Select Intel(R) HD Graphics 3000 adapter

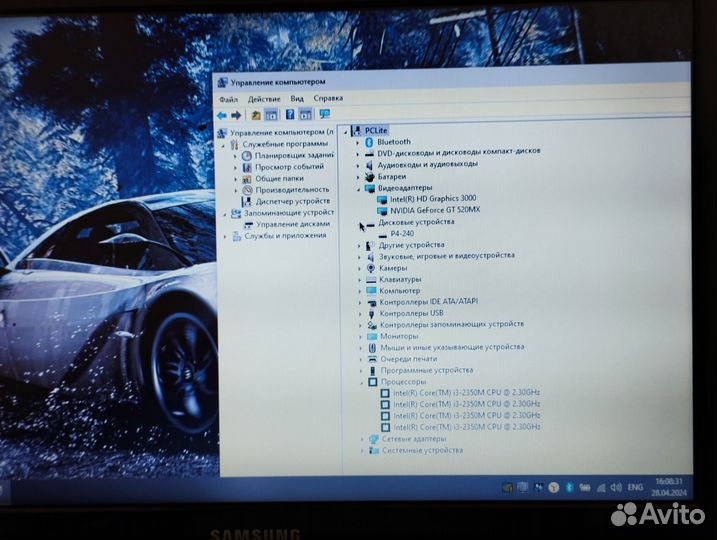[x=433, y=198]
